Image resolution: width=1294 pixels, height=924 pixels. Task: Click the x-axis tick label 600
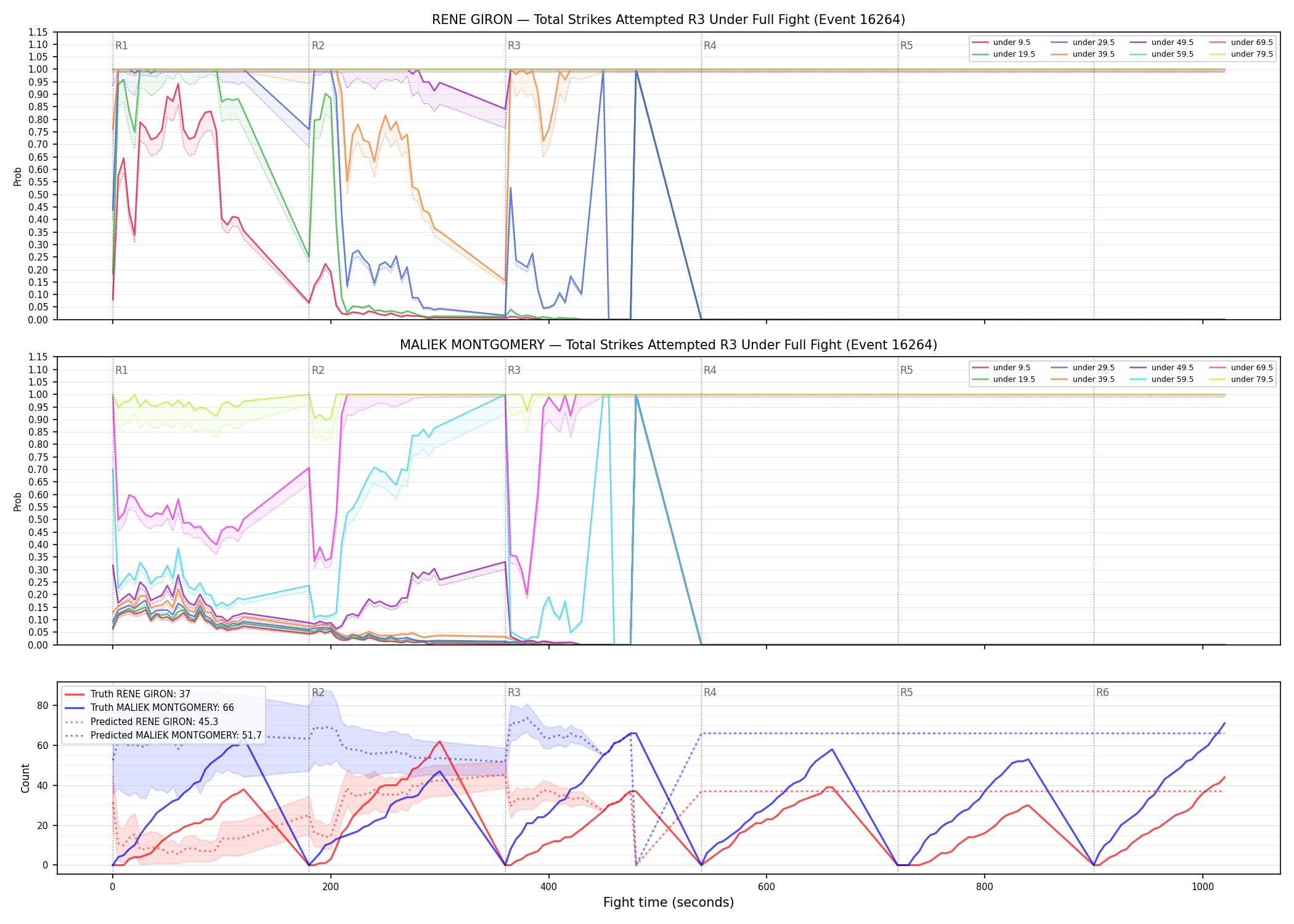point(767,887)
